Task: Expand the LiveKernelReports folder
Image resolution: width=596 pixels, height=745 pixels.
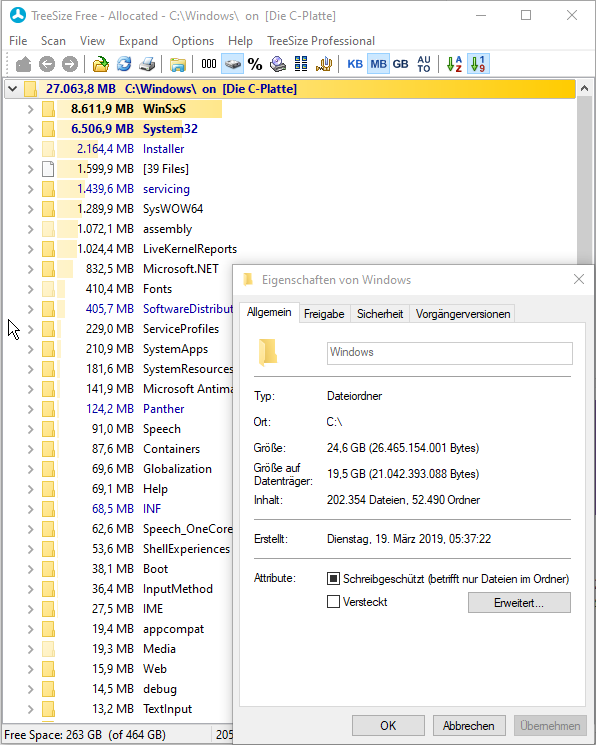Action: [30, 249]
